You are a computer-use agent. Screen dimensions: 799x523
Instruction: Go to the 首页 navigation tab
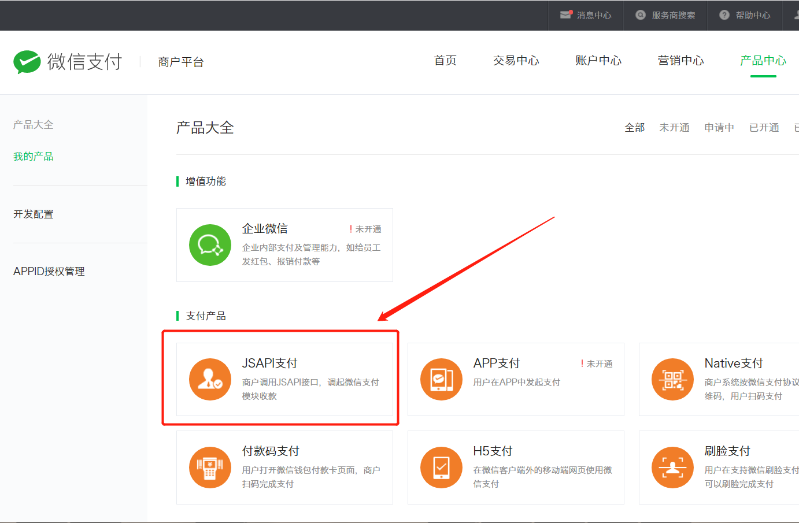pos(445,60)
